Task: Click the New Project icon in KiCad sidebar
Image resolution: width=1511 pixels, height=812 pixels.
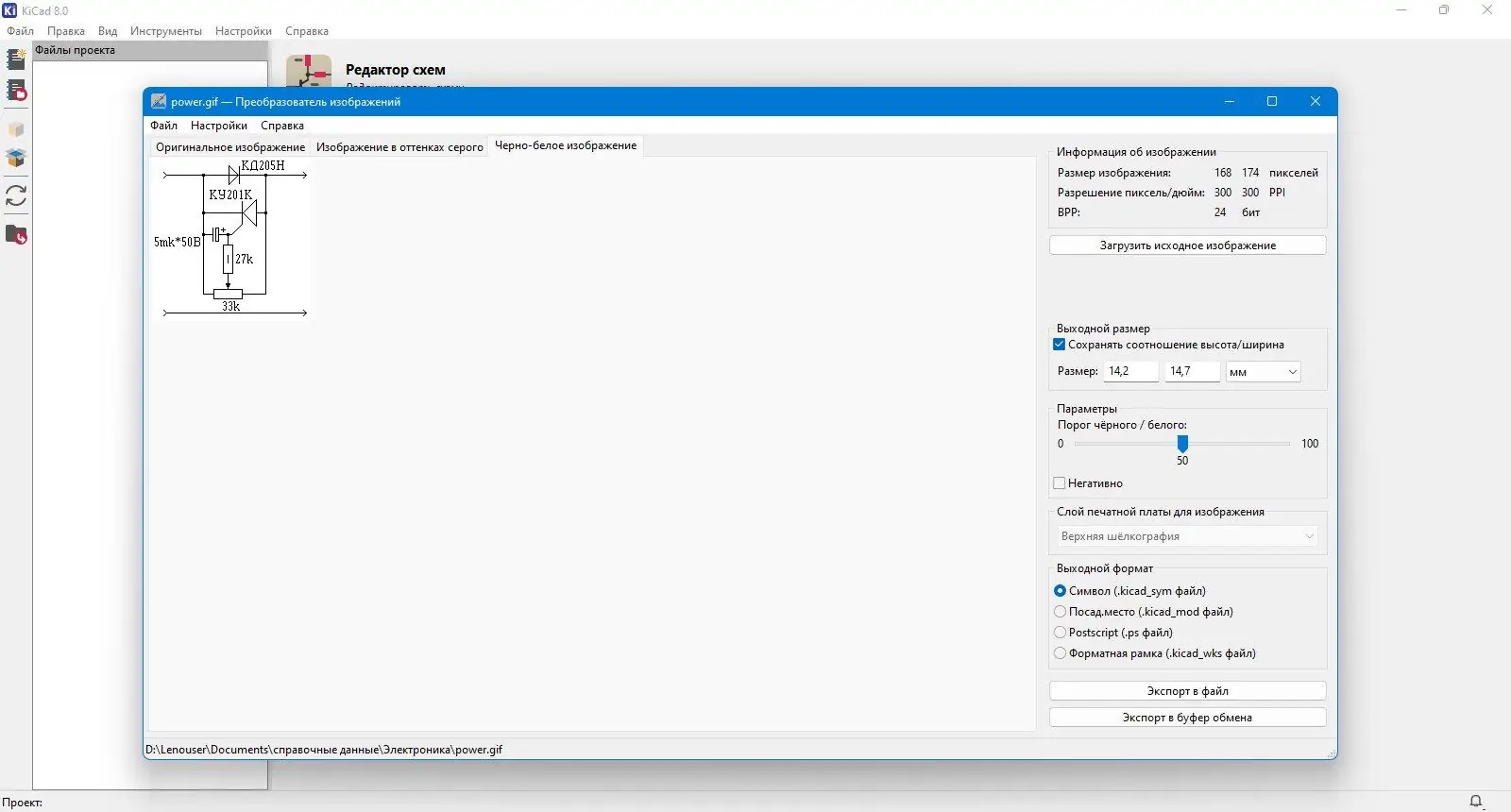Action: pos(16,59)
